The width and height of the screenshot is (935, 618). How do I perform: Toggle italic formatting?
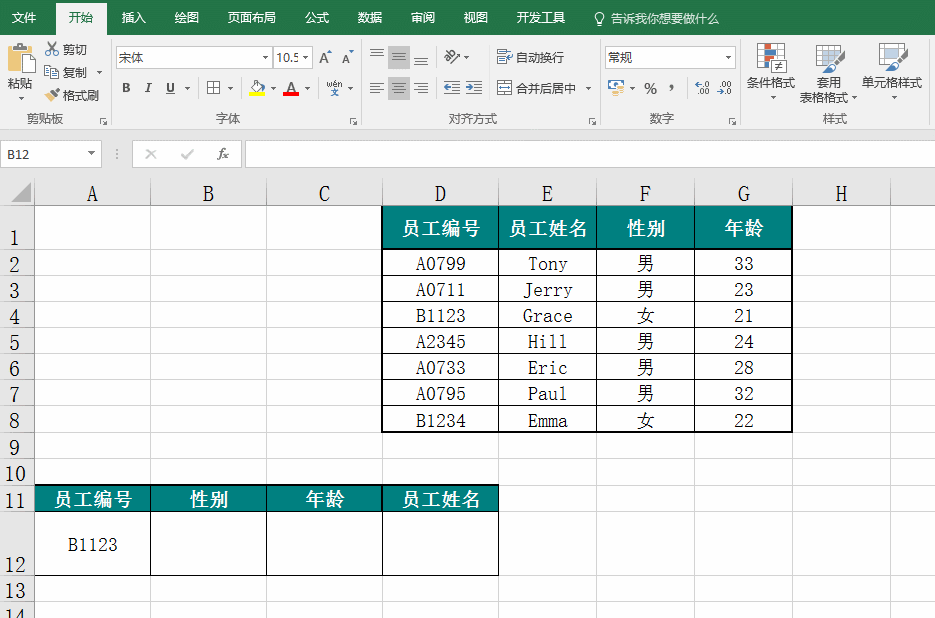[x=148, y=88]
